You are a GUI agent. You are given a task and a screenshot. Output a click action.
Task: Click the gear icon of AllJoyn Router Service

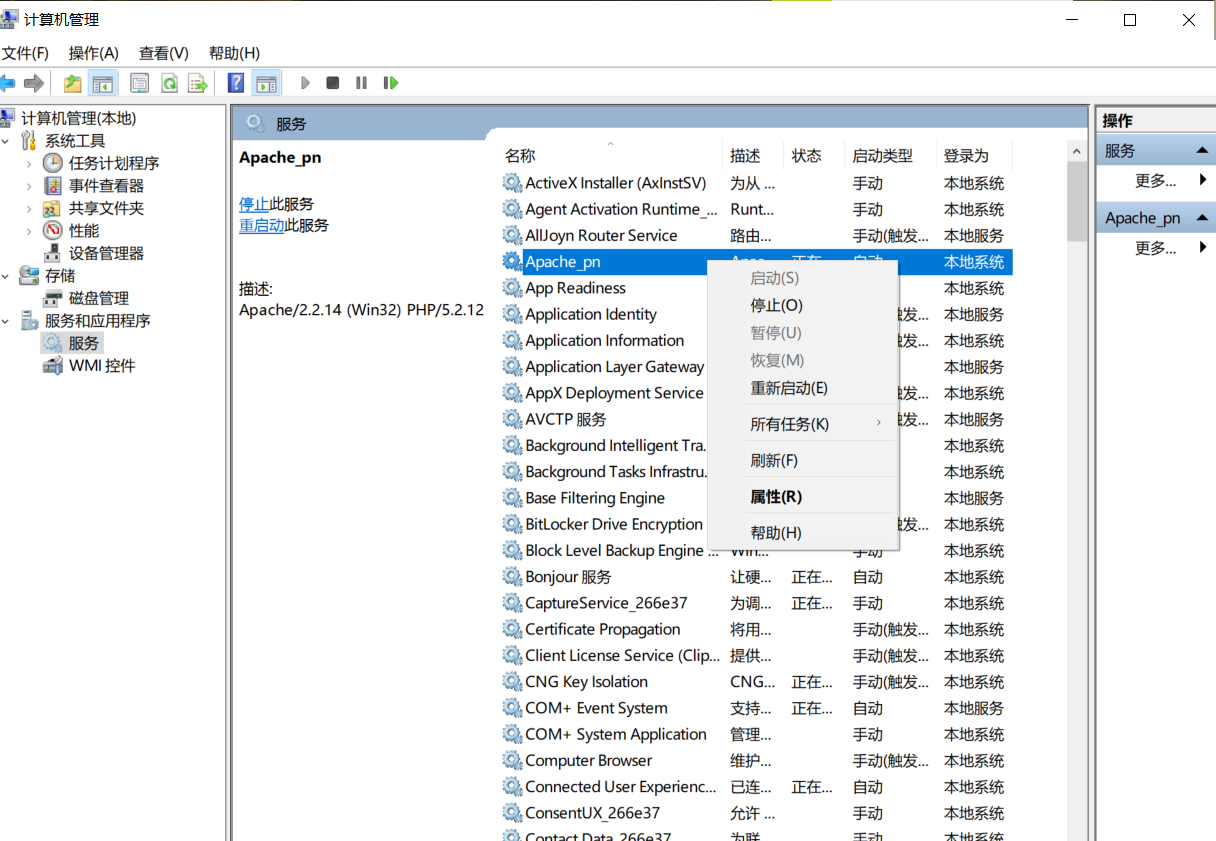point(512,236)
